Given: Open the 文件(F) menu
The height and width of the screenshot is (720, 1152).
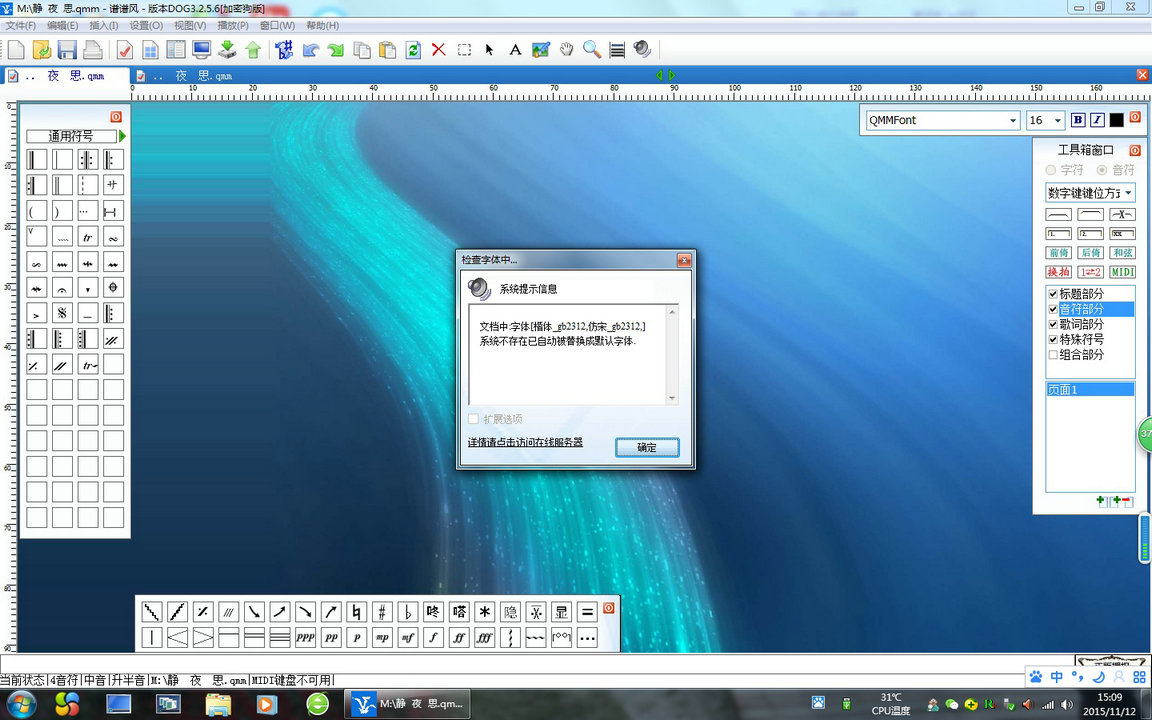Looking at the screenshot, I should [x=21, y=25].
